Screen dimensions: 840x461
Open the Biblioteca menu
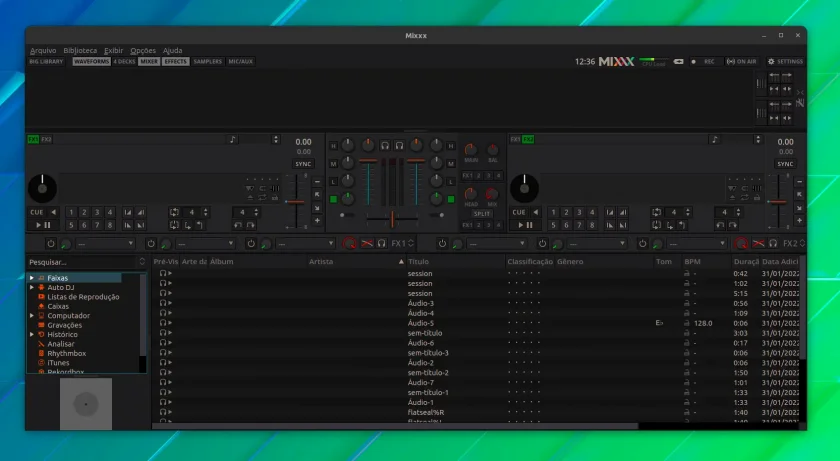coord(80,51)
